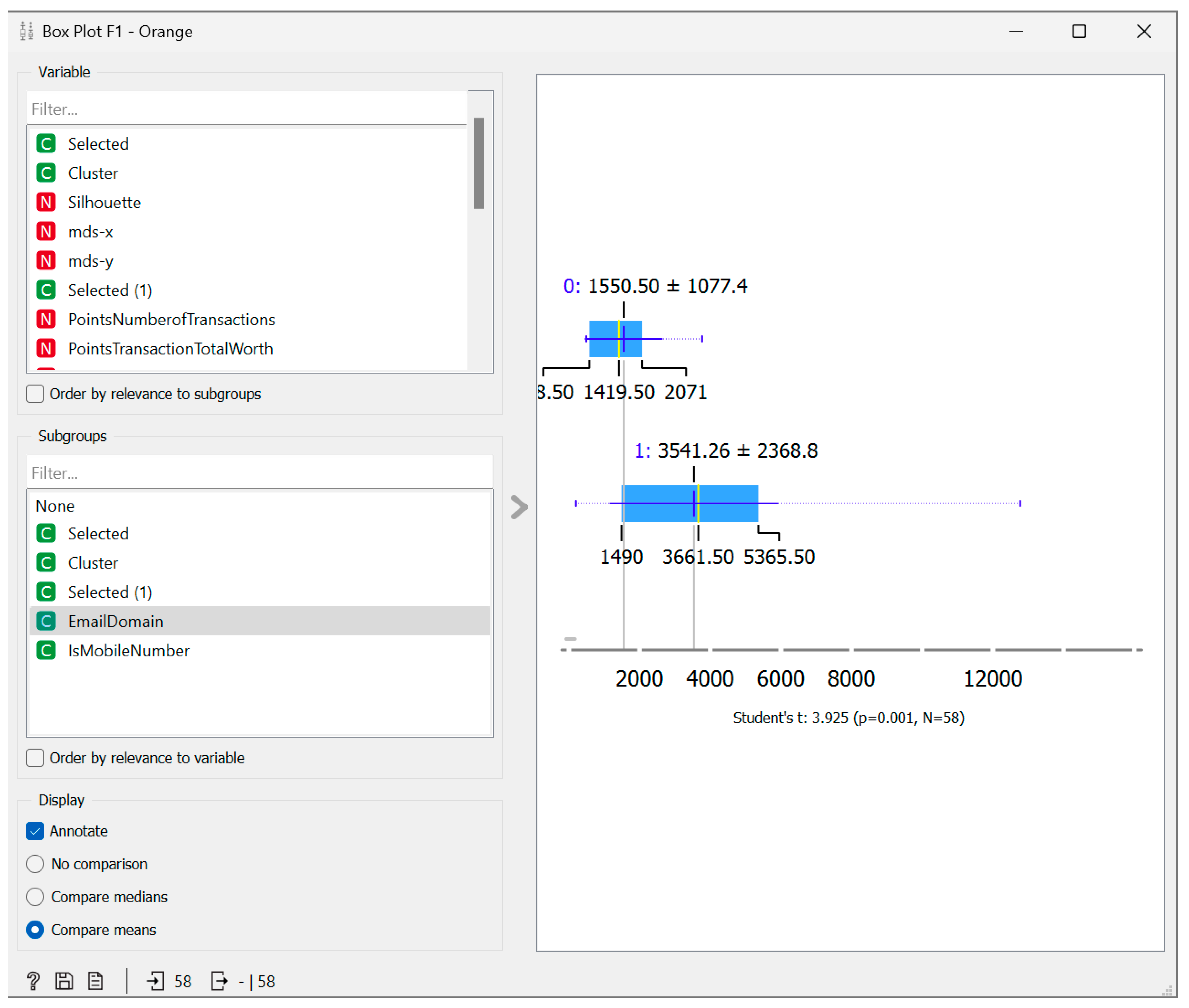Select None in the Subgroups list
The height and width of the screenshot is (1008, 1189).
pos(55,506)
